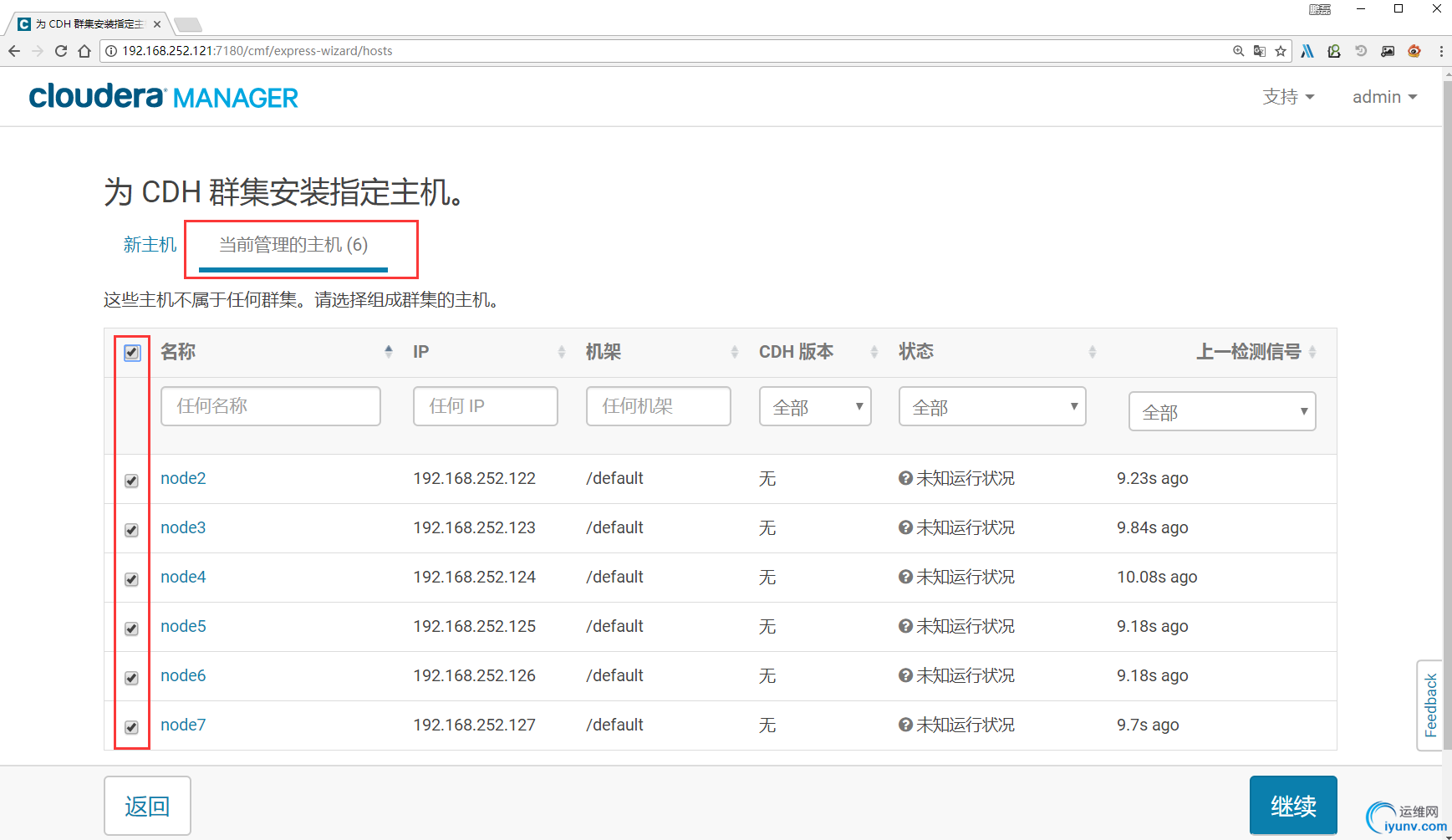Focus the 任何 IP filter field

pyautogui.click(x=486, y=406)
